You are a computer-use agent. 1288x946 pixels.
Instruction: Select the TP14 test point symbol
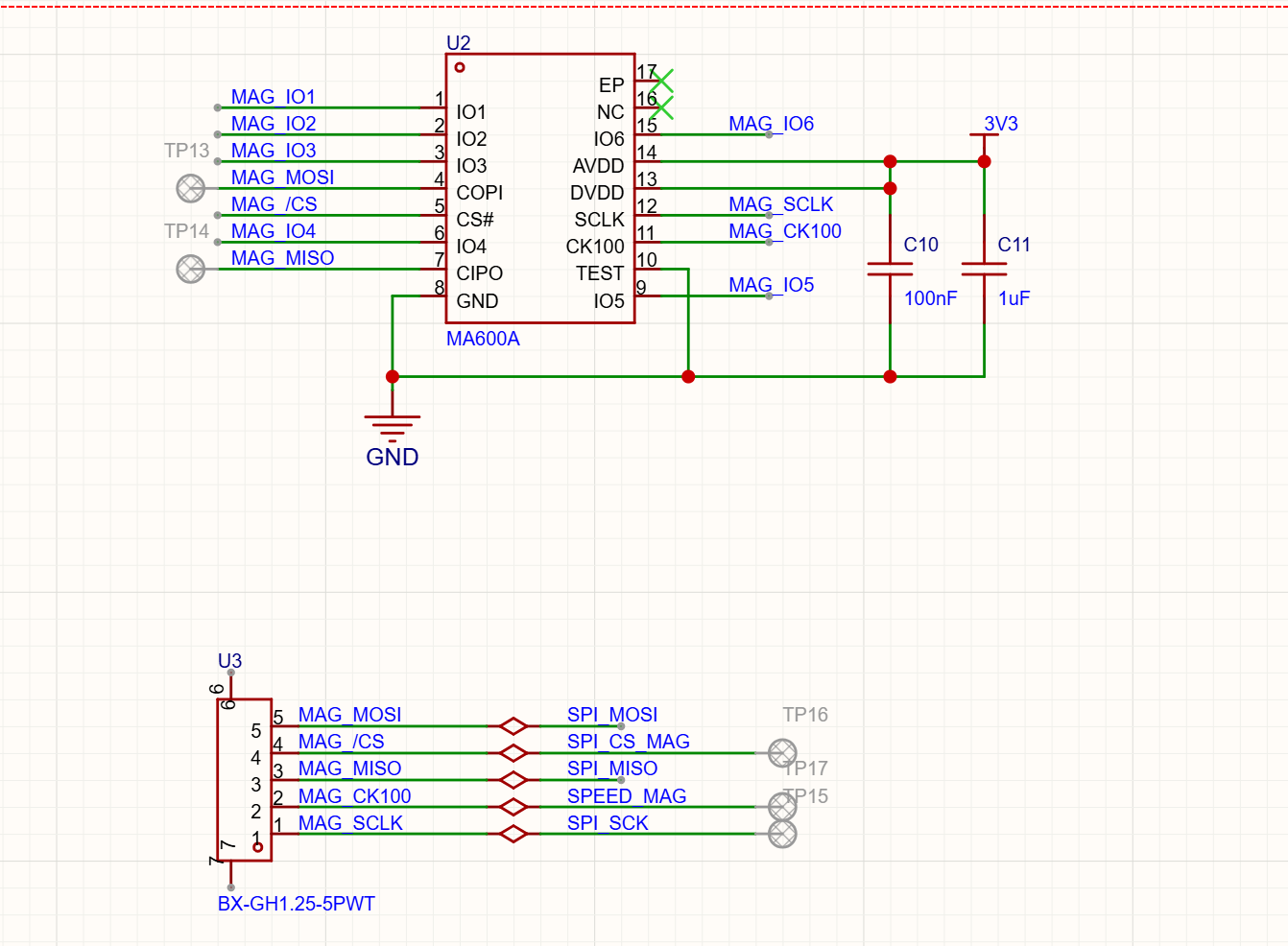point(191,269)
